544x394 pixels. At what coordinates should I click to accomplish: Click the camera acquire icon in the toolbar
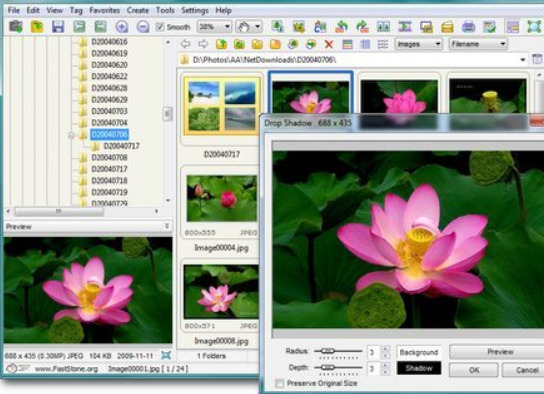[x=16, y=26]
